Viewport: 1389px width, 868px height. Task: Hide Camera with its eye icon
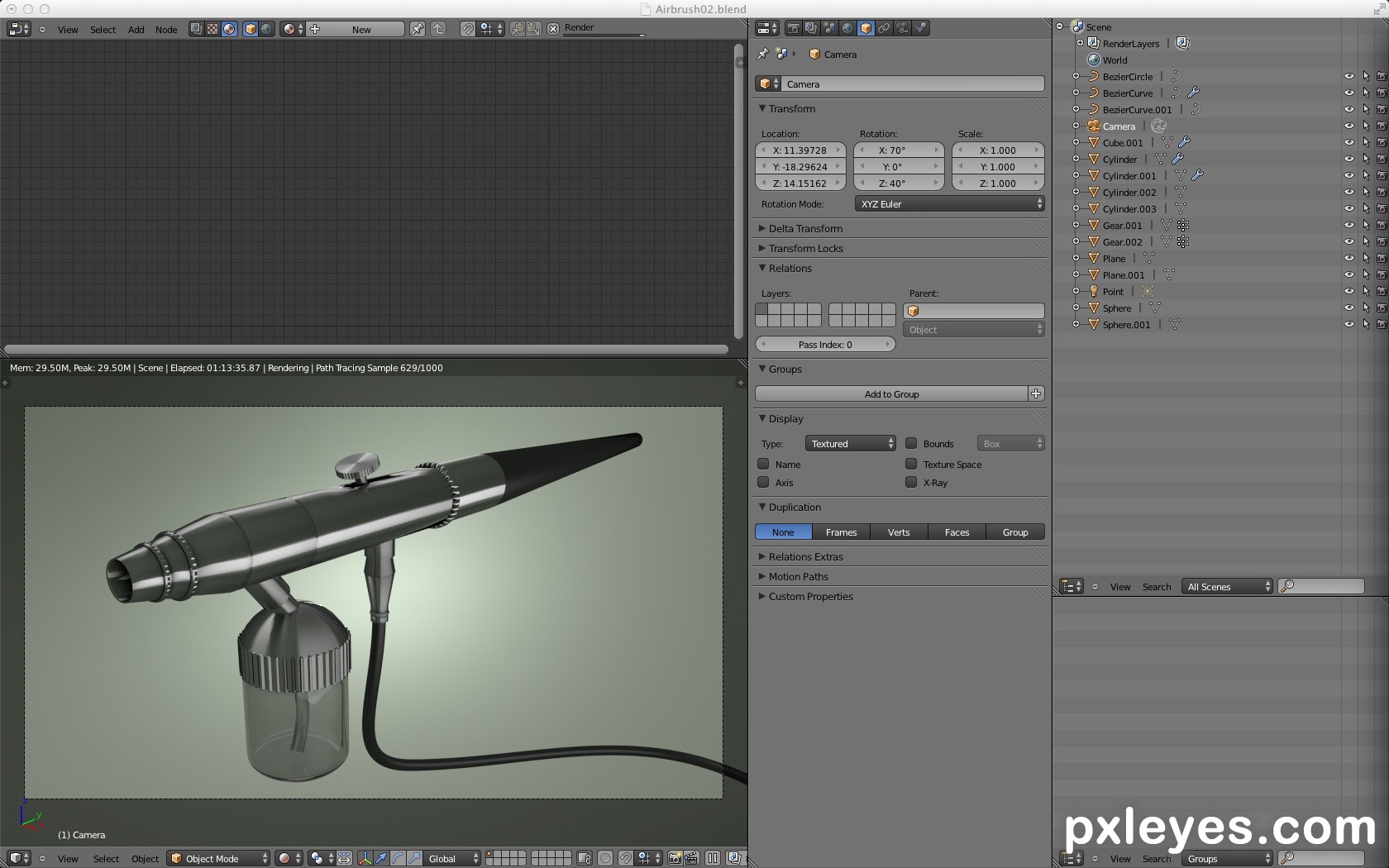[1348, 126]
